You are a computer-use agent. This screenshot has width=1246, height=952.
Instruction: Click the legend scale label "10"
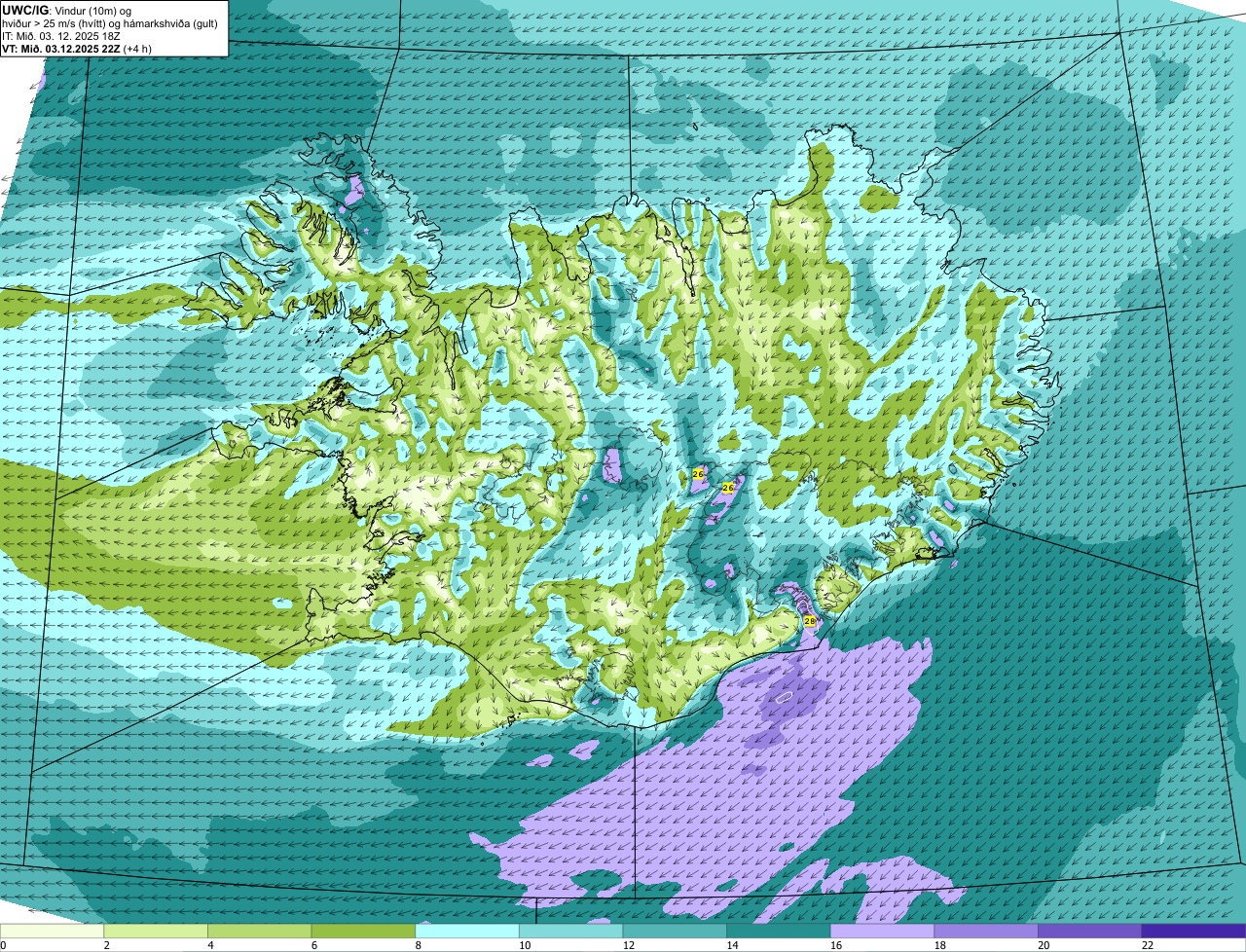pos(525,945)
